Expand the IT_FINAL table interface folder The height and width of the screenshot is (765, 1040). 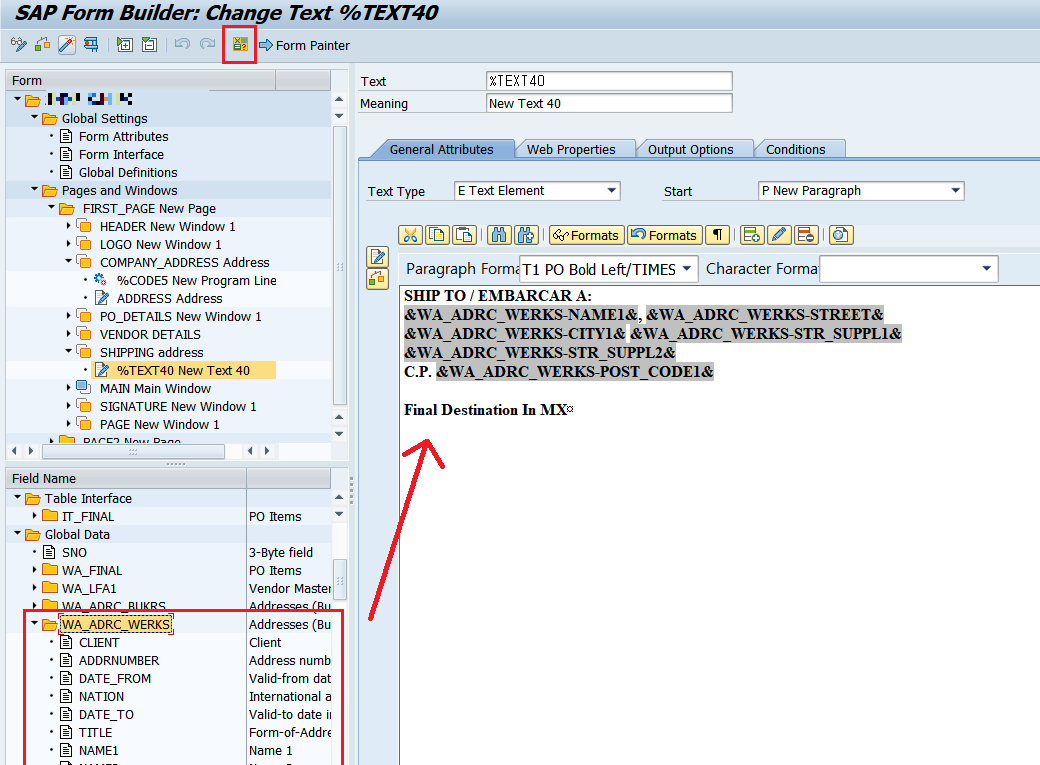tap(34, 516)
